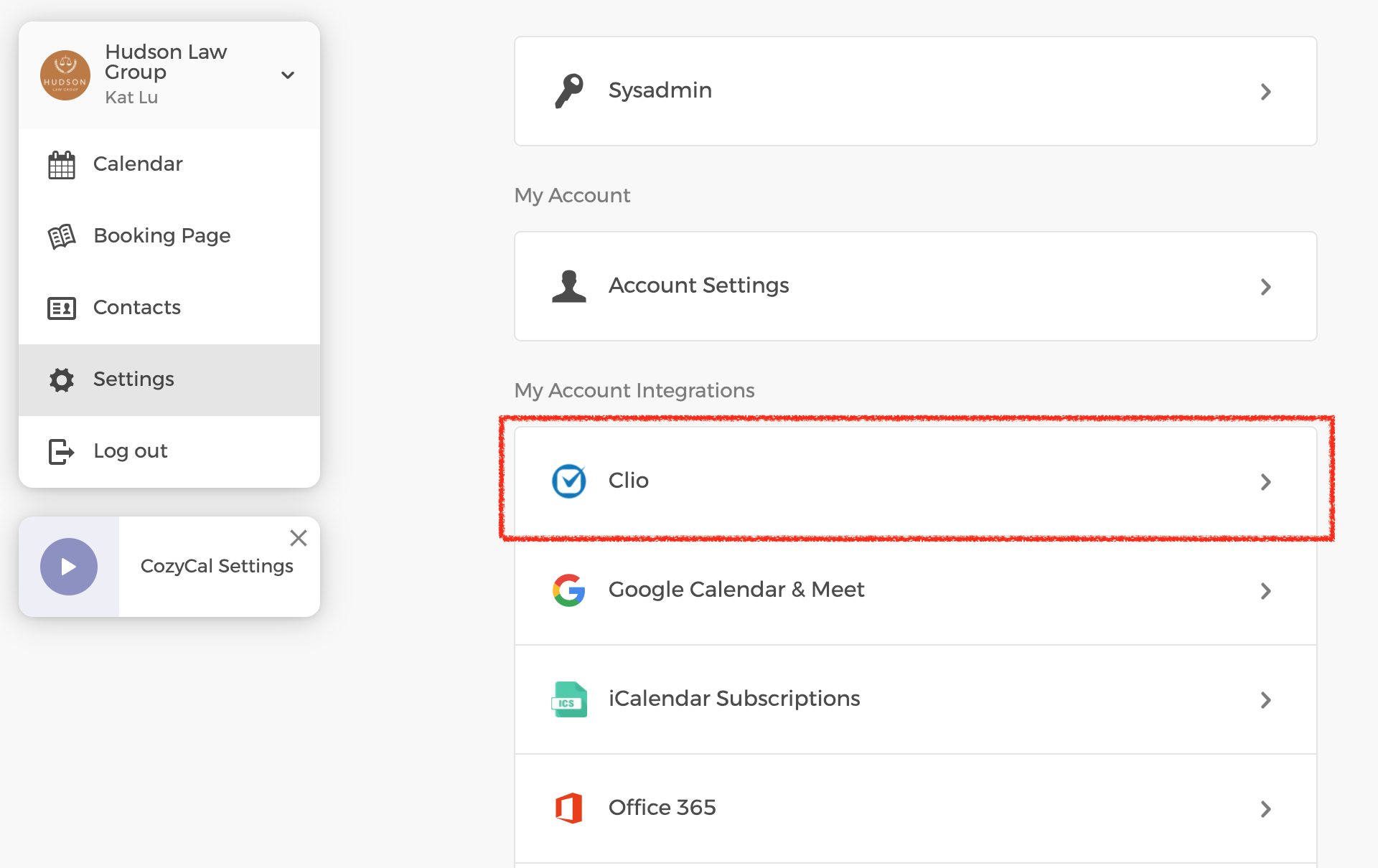Click the chevron on Google Calendar & Meet row
1378x868 pixels.
click(1266, 591)
